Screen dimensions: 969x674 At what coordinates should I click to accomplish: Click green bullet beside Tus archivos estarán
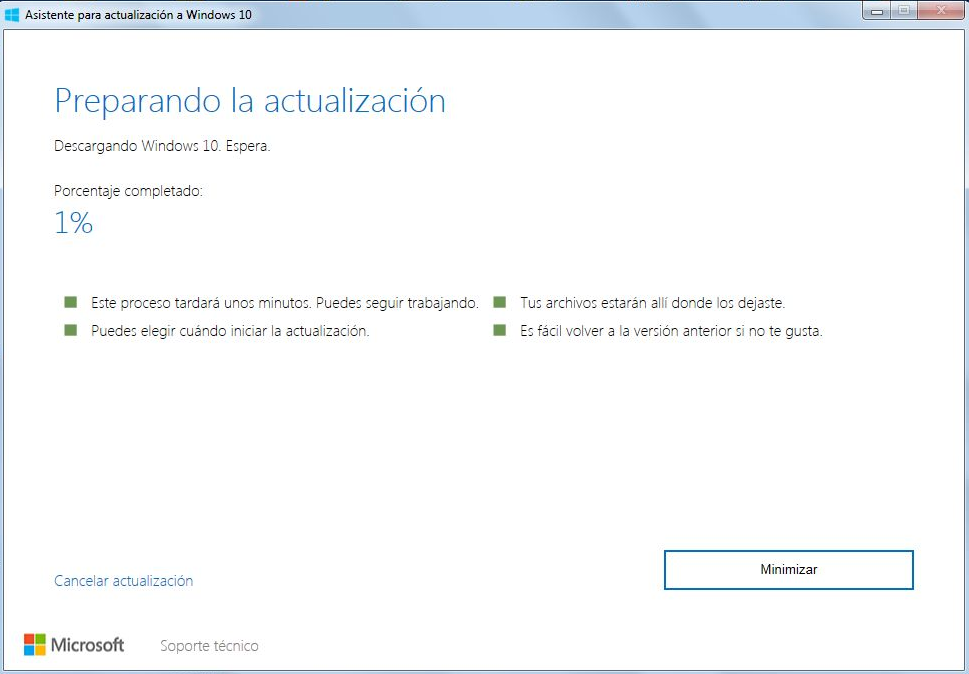tap(500, 302)
